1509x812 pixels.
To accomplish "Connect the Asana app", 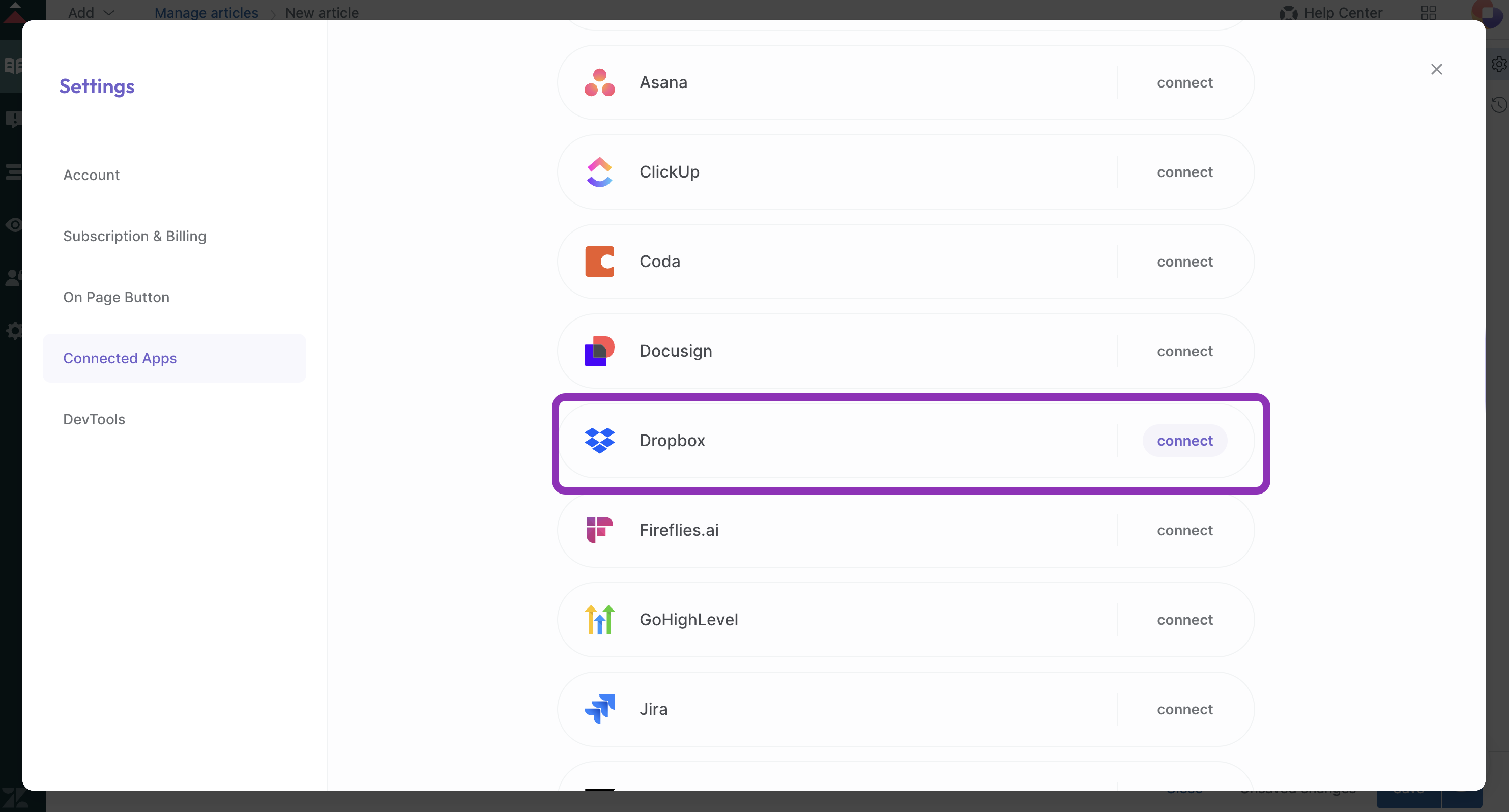I will tap(1184, 82).
